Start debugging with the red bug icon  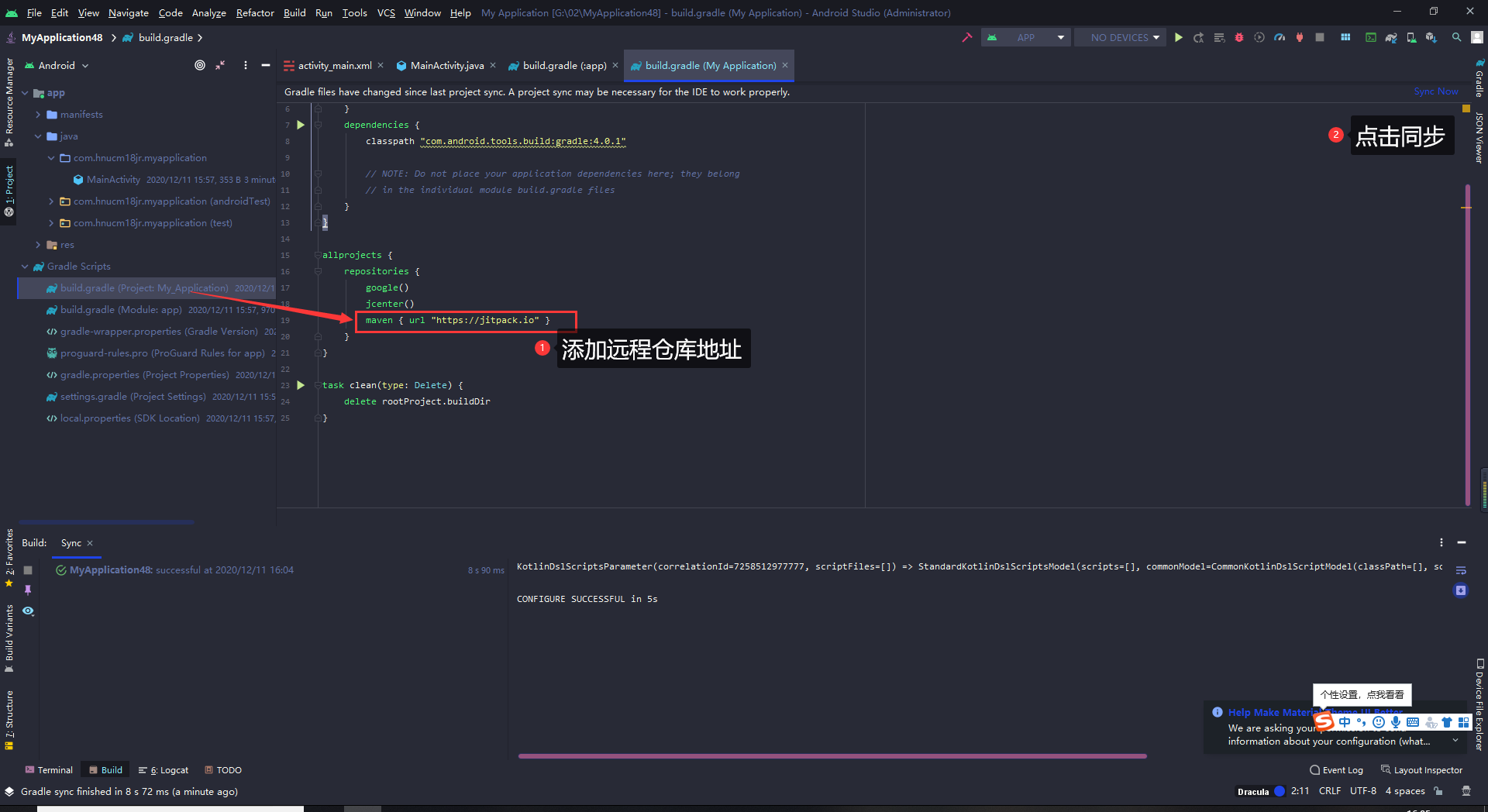(x=1239, y=37)
